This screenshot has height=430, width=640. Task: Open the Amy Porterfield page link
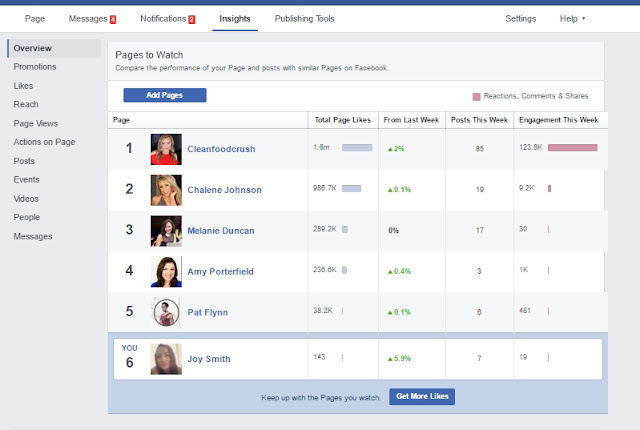tap(220, 271)
